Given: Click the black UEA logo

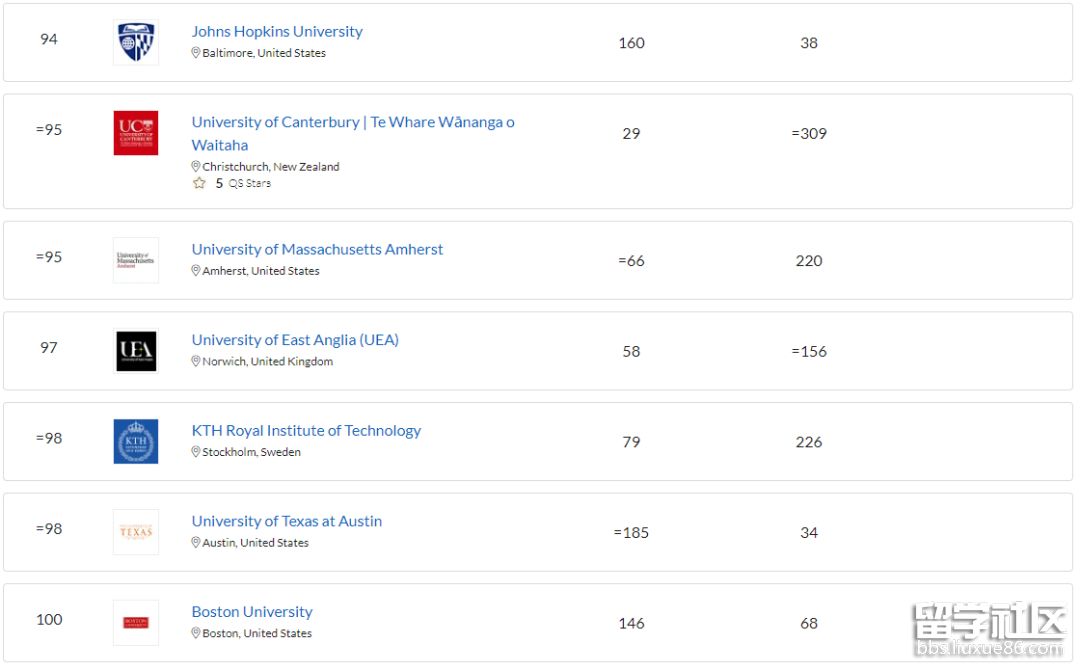Looking at the screenshot, I should pyautogui.click(x=136, y=351).
